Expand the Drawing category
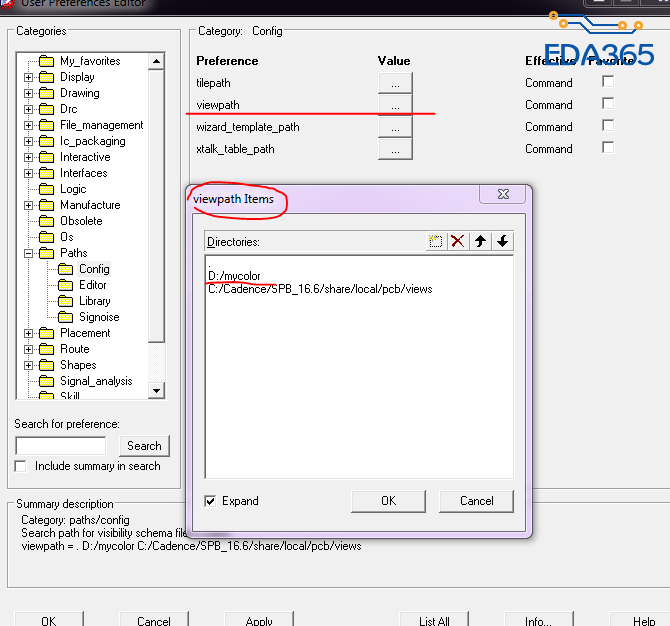 28,93
